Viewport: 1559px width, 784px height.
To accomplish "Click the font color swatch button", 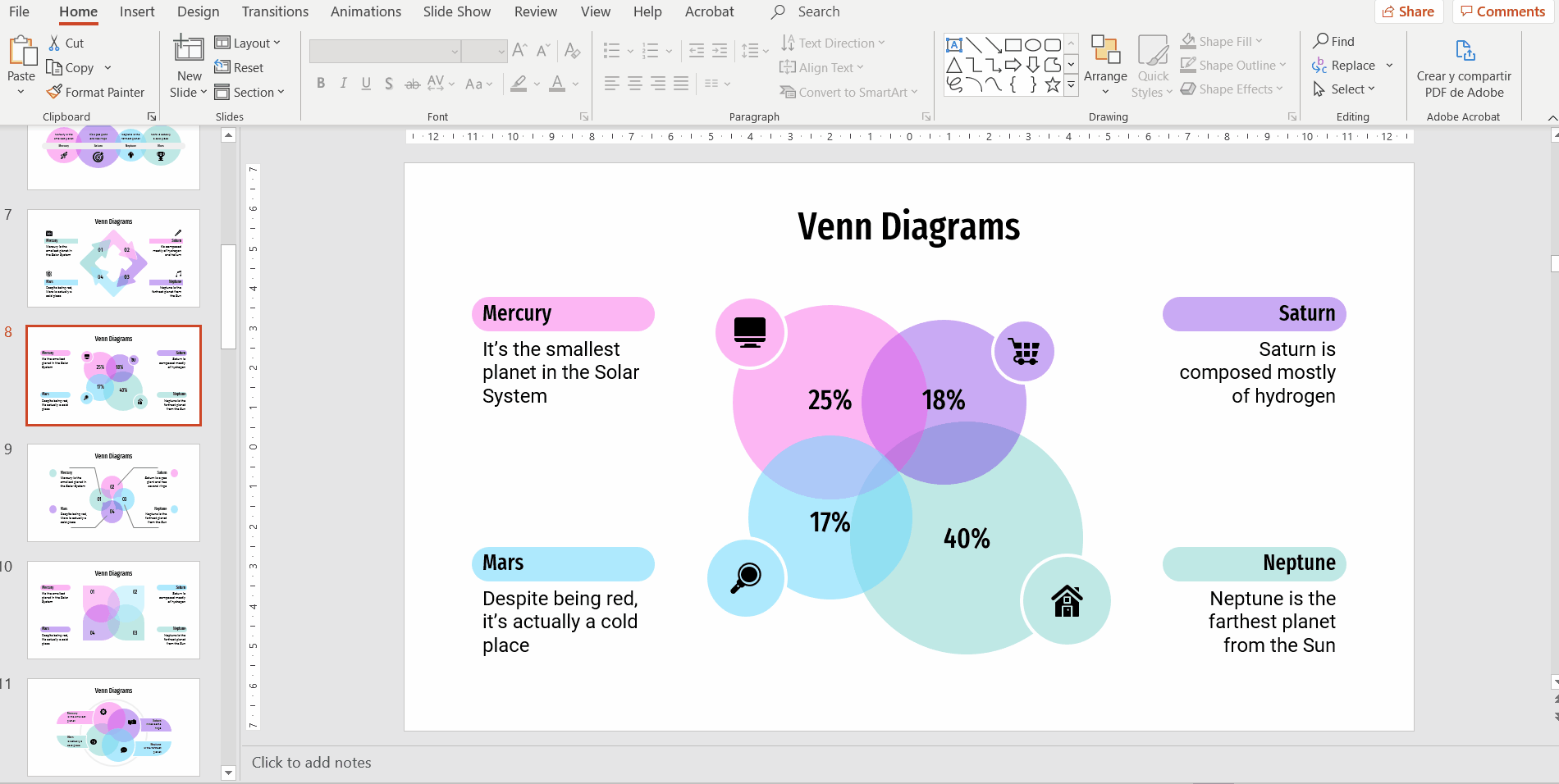I will pyautogui.click(x=557, y=84).
